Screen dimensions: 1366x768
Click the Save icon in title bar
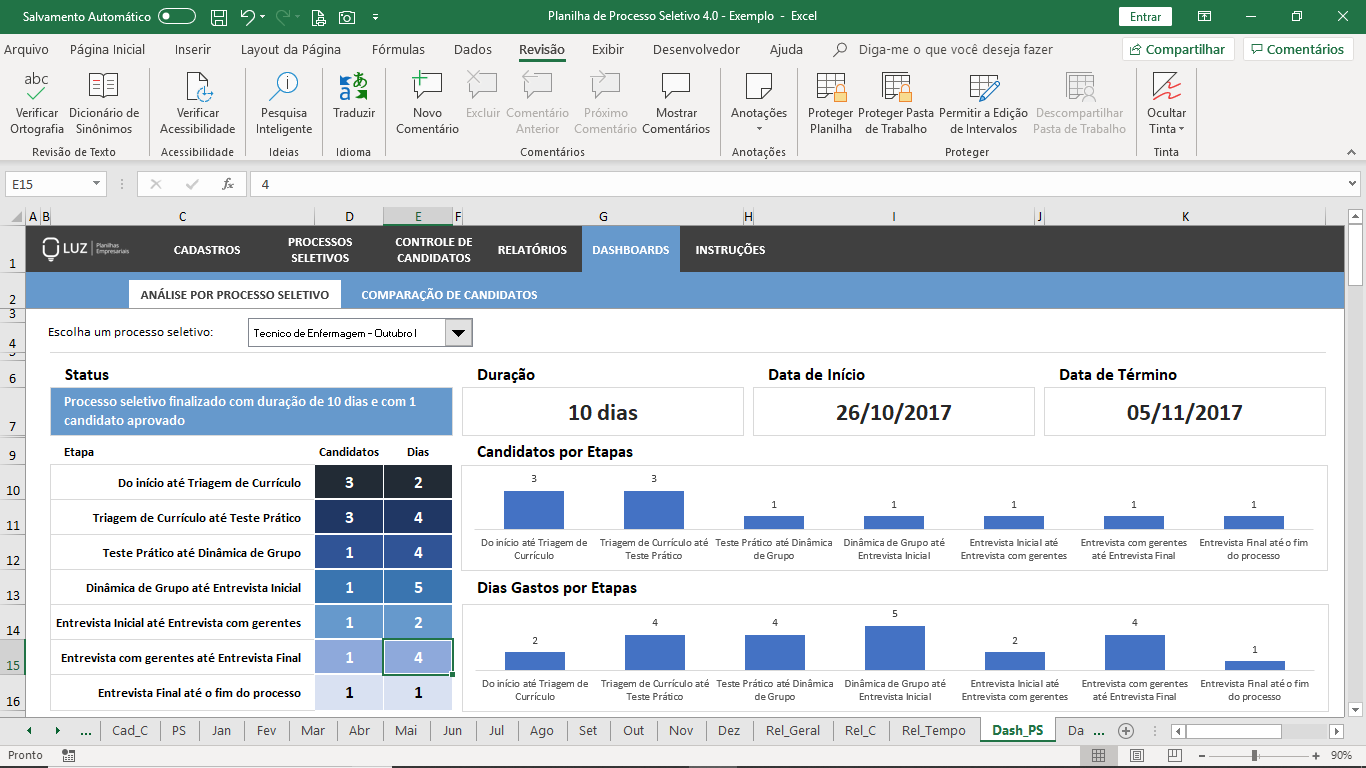click(x=219, y=17)
